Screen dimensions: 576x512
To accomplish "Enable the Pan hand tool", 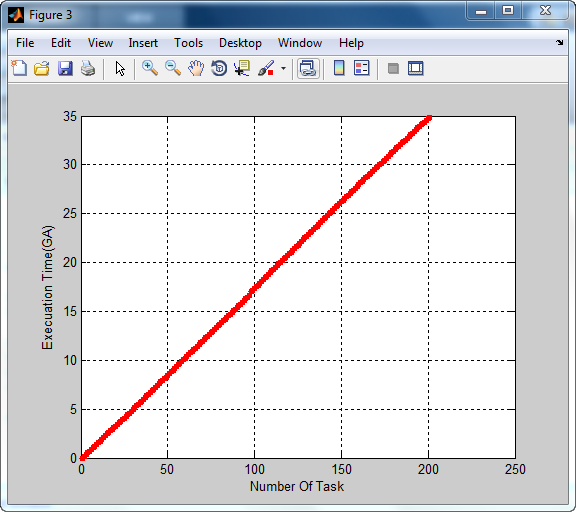I will pos(196,68).
